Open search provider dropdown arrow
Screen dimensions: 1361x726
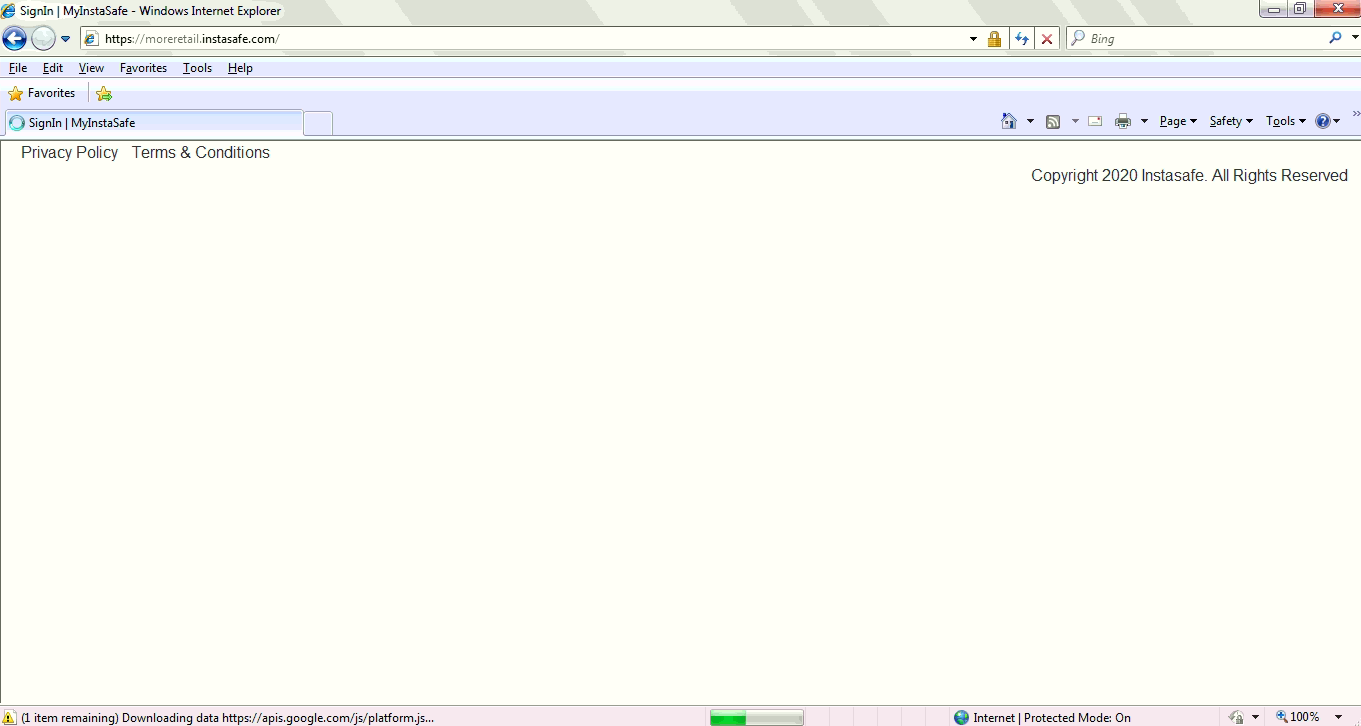(1353, 39)
